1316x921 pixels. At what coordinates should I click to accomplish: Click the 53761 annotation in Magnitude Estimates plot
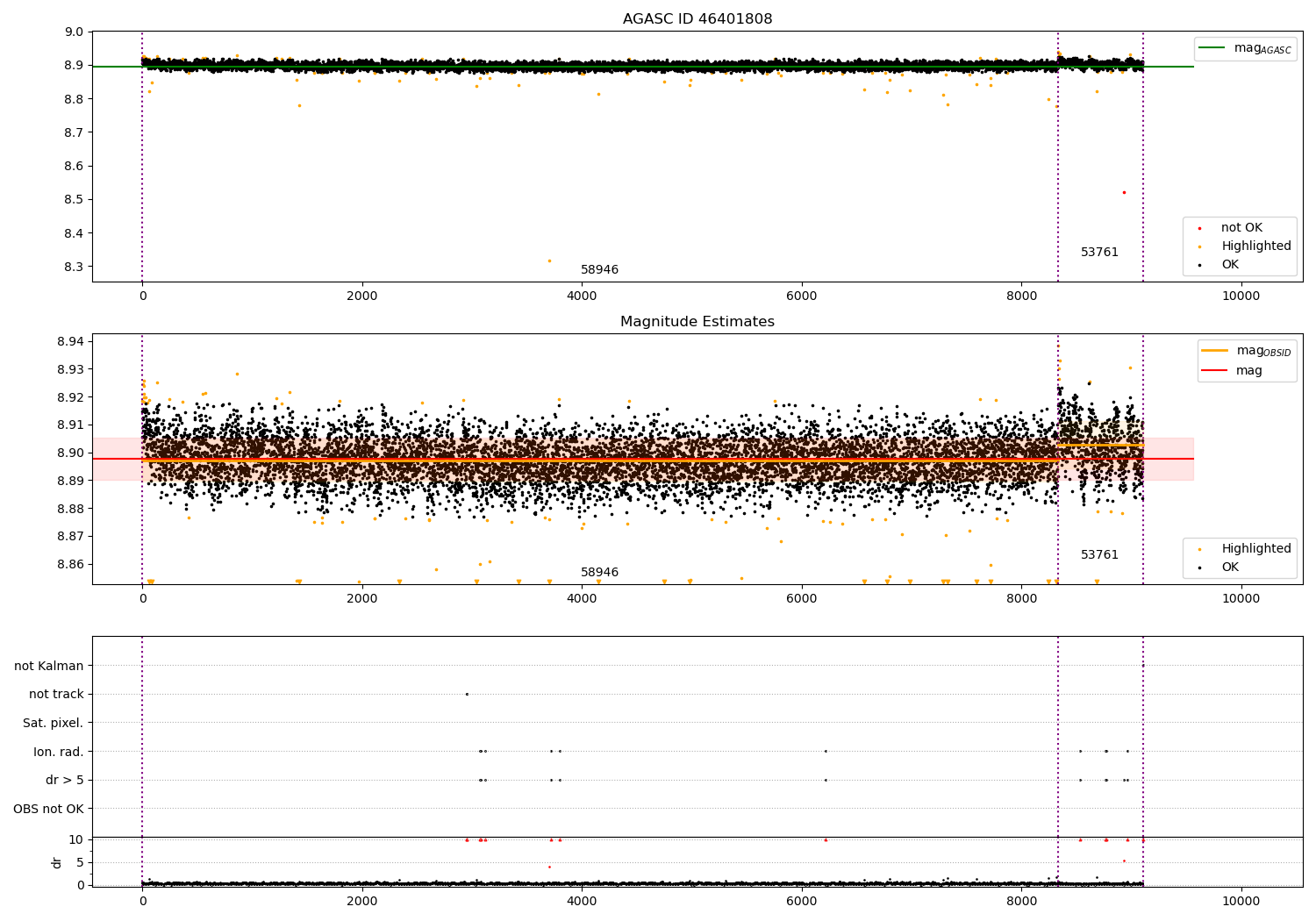pyautogui.click(x=1099, y=555)
